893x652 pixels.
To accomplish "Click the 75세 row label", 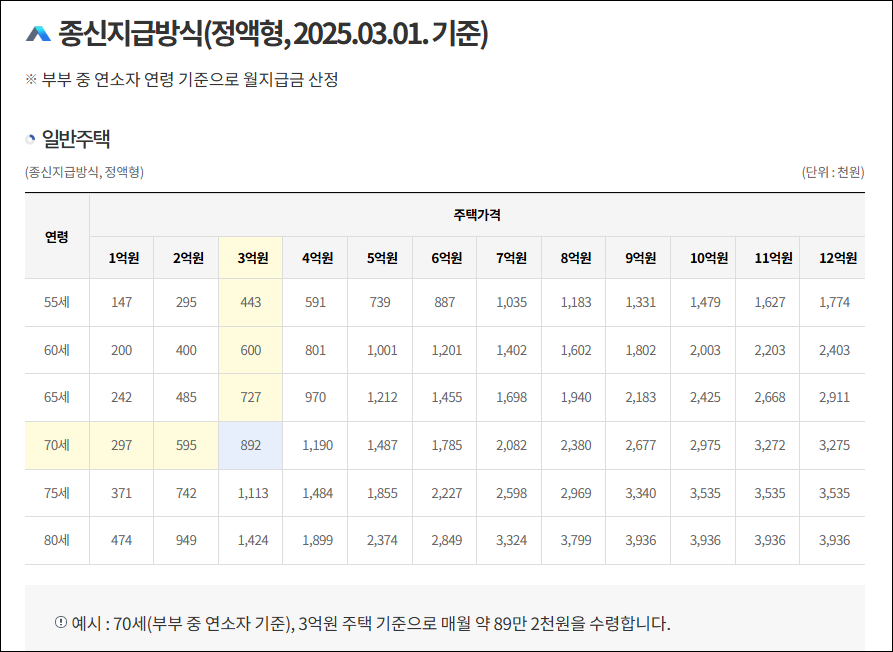I will tap(57, 493).
